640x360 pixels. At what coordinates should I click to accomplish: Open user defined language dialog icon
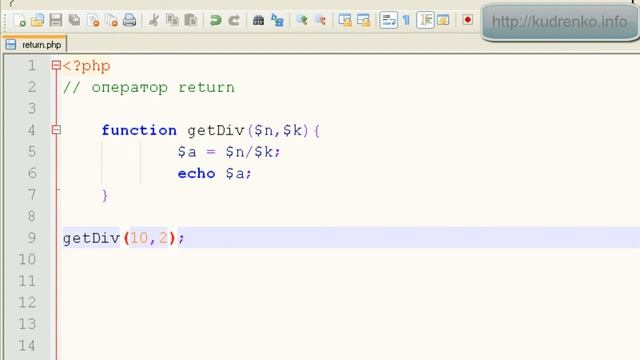(x=443, y=20)
